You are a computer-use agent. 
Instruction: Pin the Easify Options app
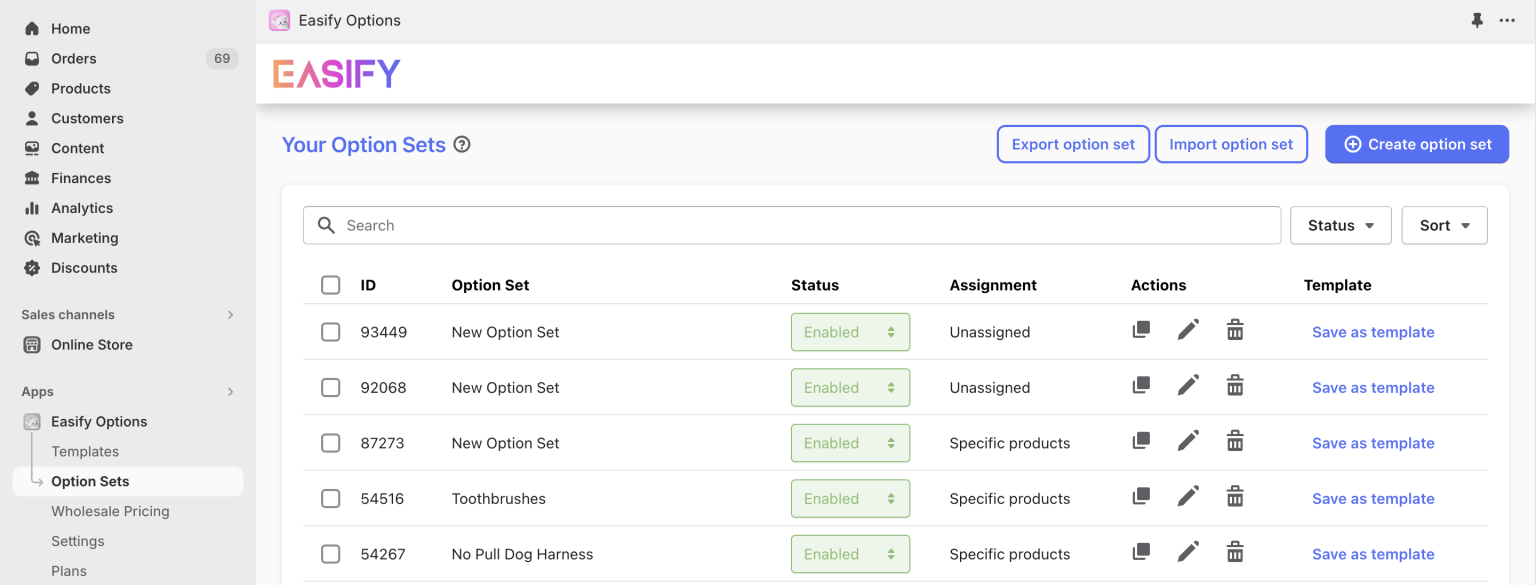(1477, 19)
